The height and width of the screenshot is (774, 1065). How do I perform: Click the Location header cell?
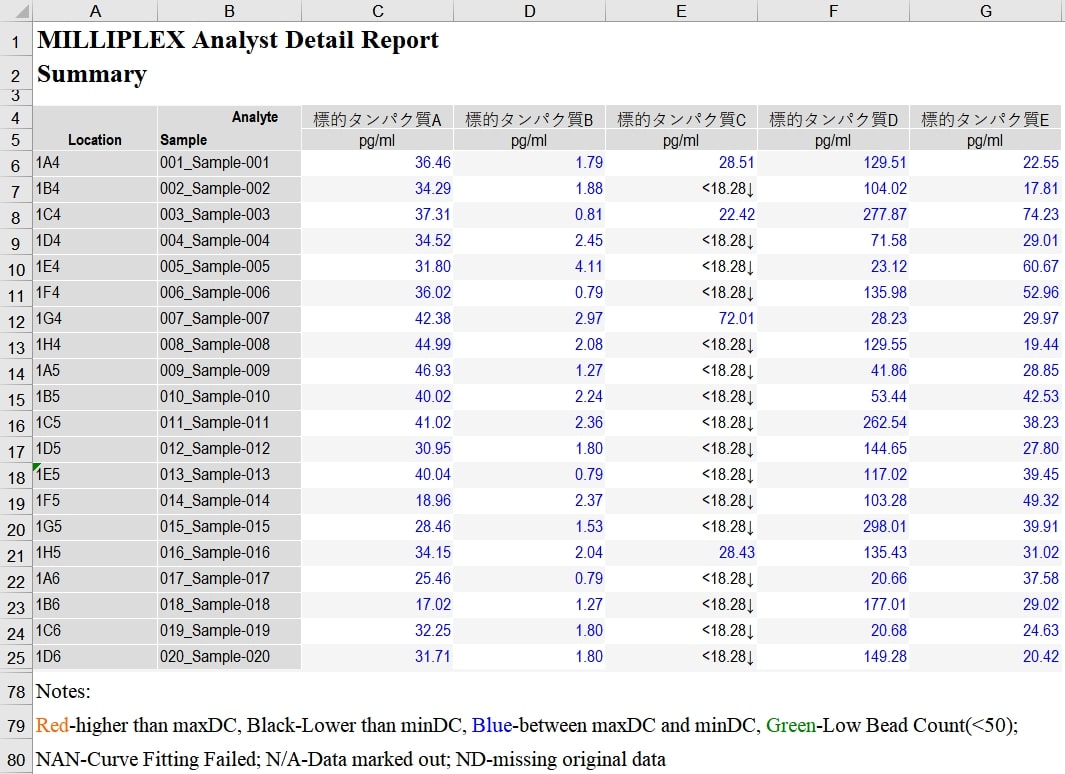tap(95, 140)
